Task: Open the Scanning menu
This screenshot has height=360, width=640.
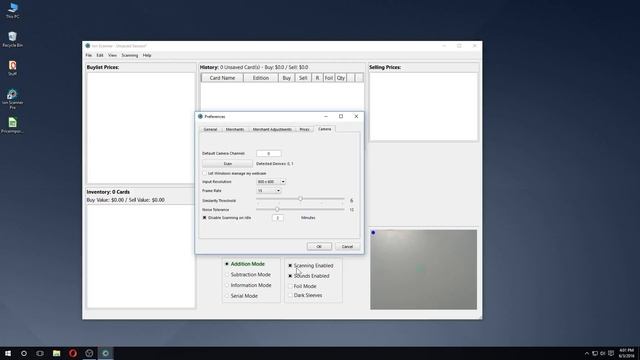Action: coord(130,55)
